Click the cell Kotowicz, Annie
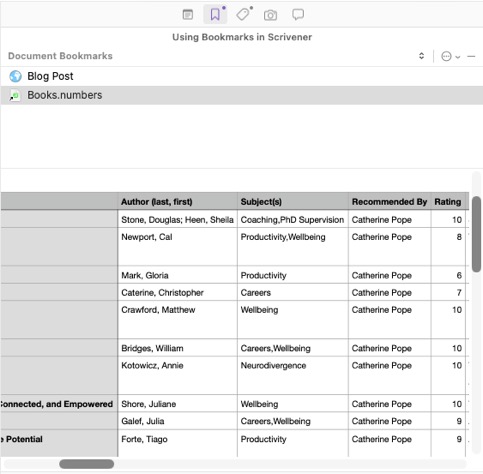 click(177, 375)
